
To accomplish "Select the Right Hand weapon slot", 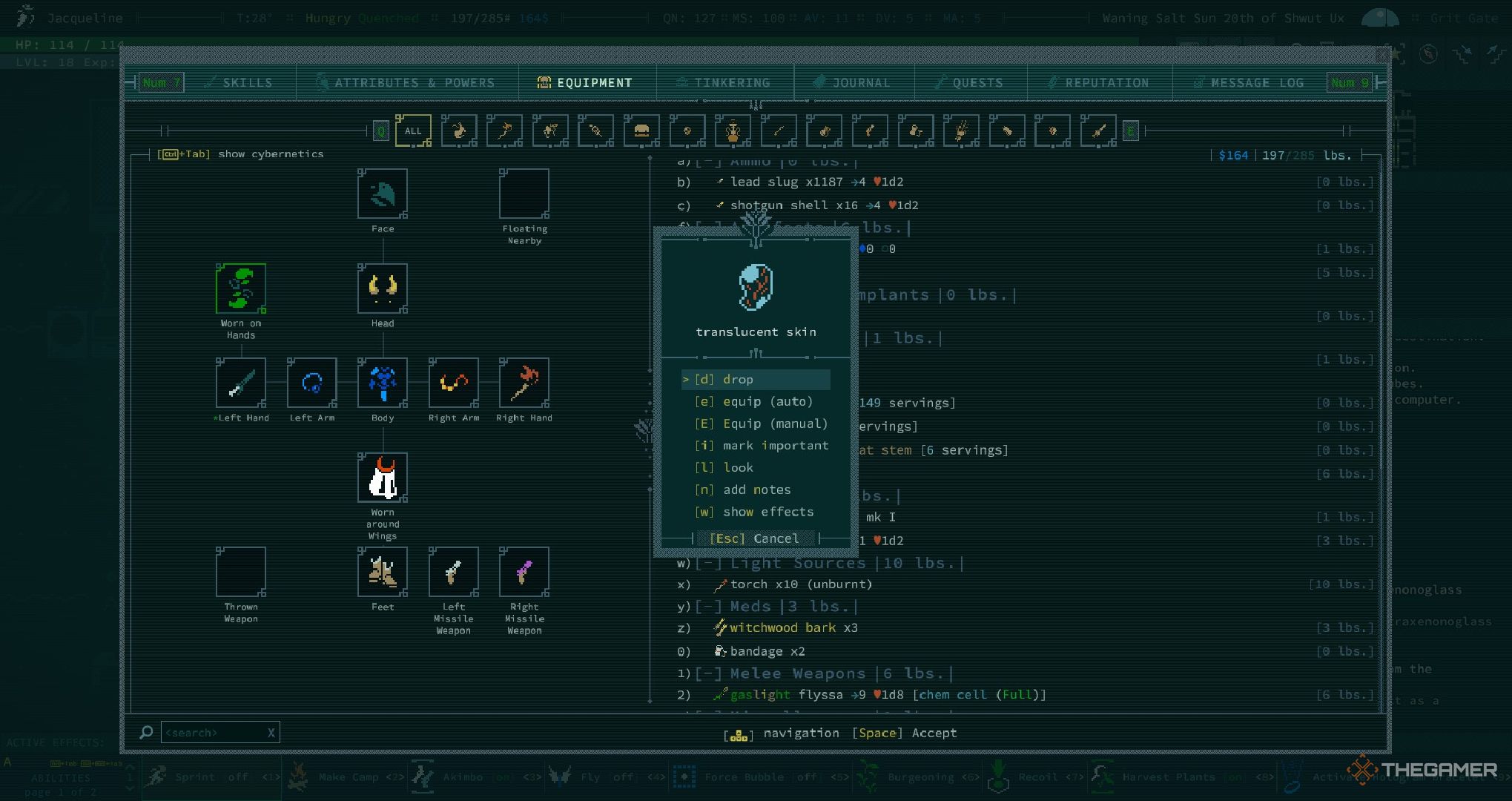I will [524, 383].
